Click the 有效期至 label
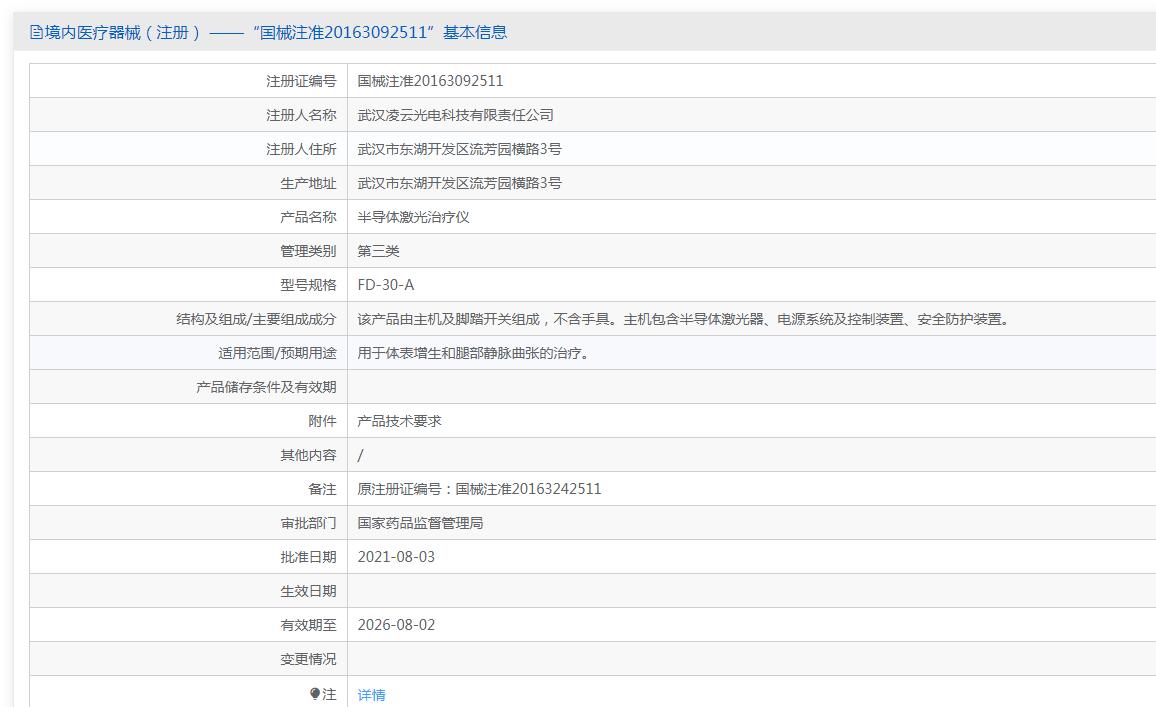 (308, 624)
